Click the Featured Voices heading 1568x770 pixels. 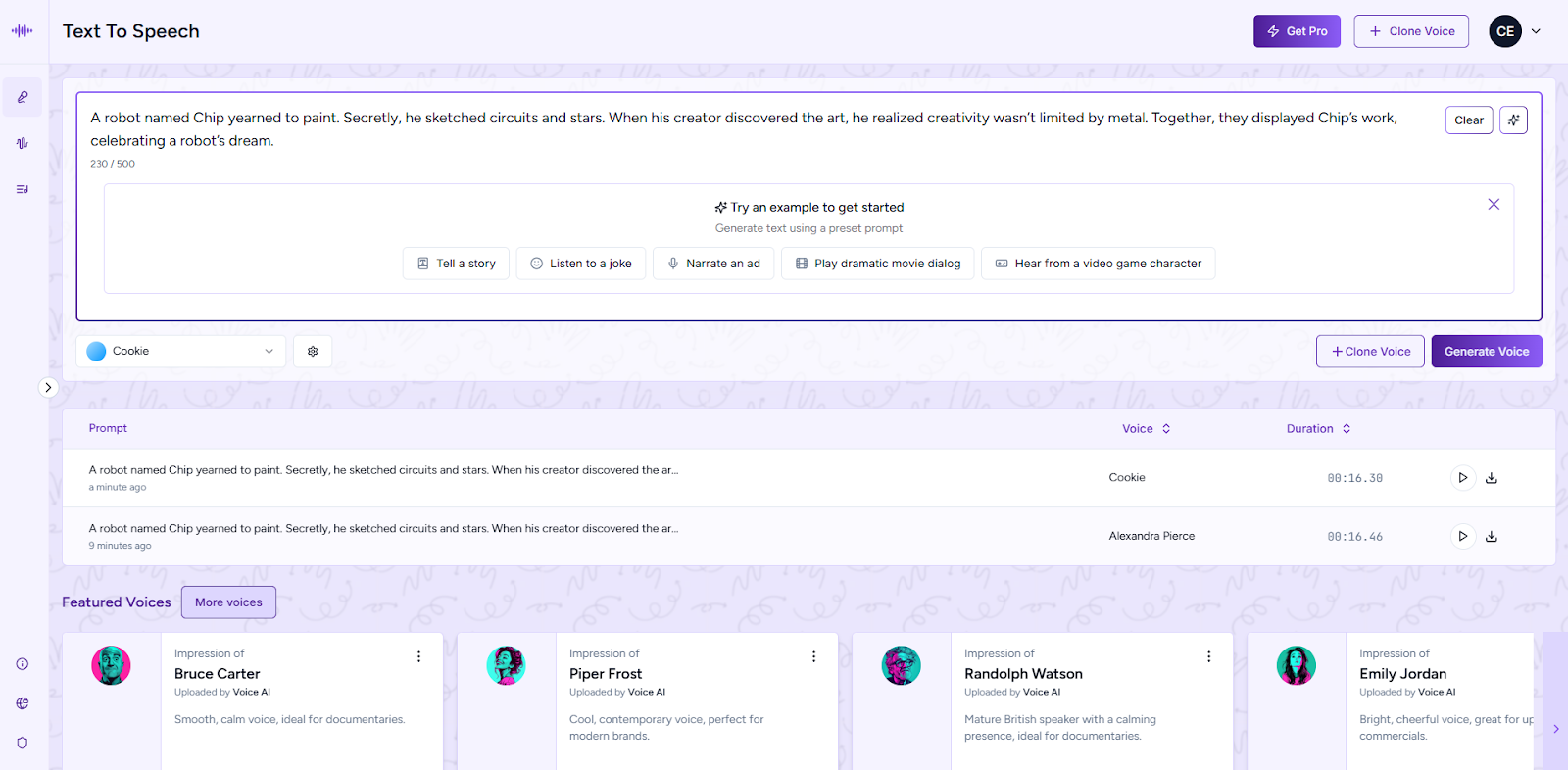click(117, 602)
